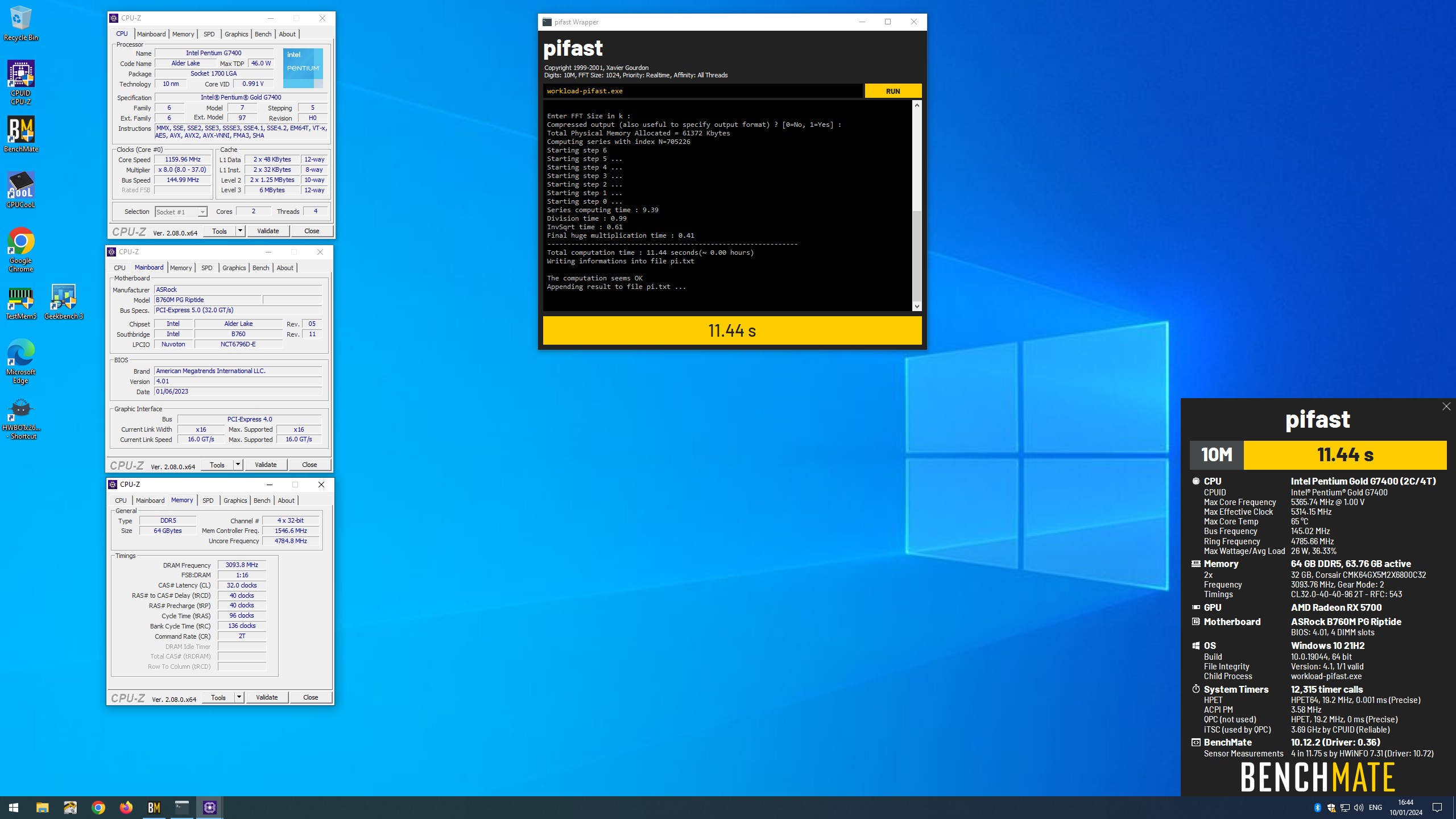Image resolution: width=1456 pixels, height=819 pixels.
Task: Click the ENG language indicator
Action: pos(1375,808)
